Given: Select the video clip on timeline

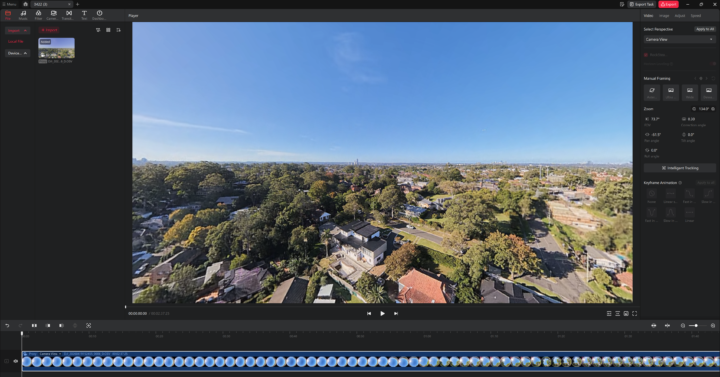Looking at the screenshot, I should pyautogui.click(x=371, y=361).
